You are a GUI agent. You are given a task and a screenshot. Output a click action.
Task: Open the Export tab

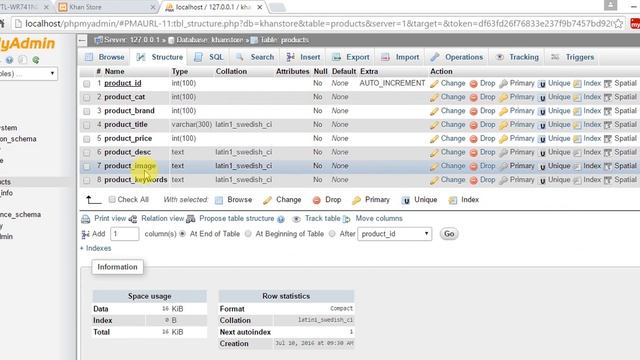(x=351, y=57)
